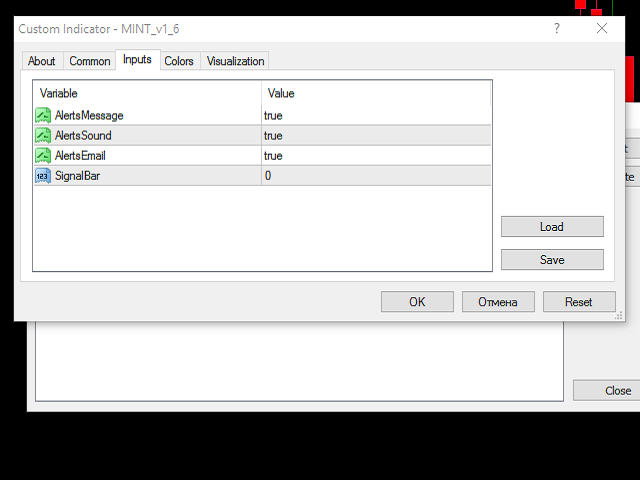Image resolution: width=640 pixels, height=480 pixels.
Task: Edit the true value of AlertsEmail
Action: pos(376,156)
